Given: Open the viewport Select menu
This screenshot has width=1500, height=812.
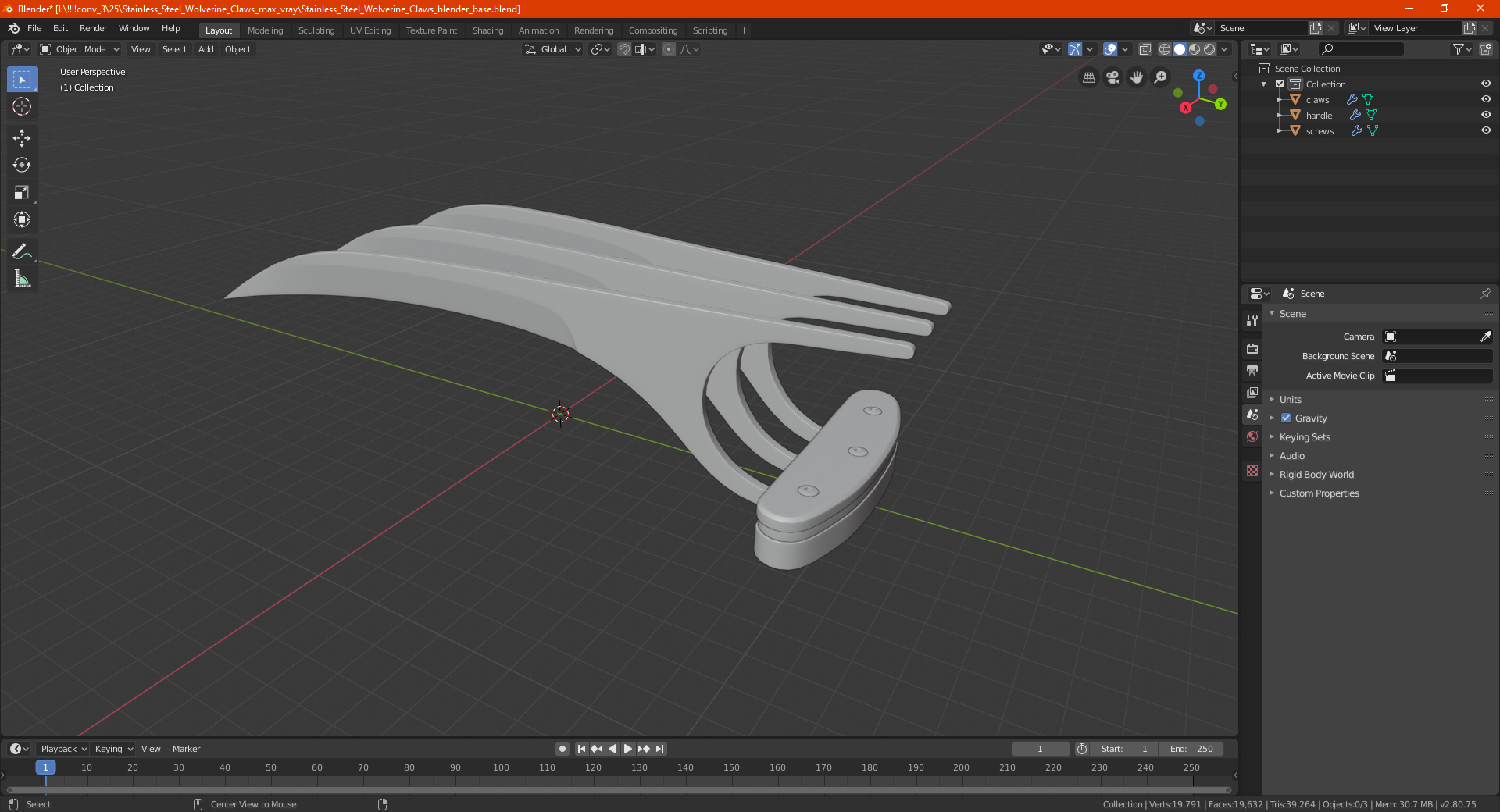Looking at the screenshot, I should point(174,49).
